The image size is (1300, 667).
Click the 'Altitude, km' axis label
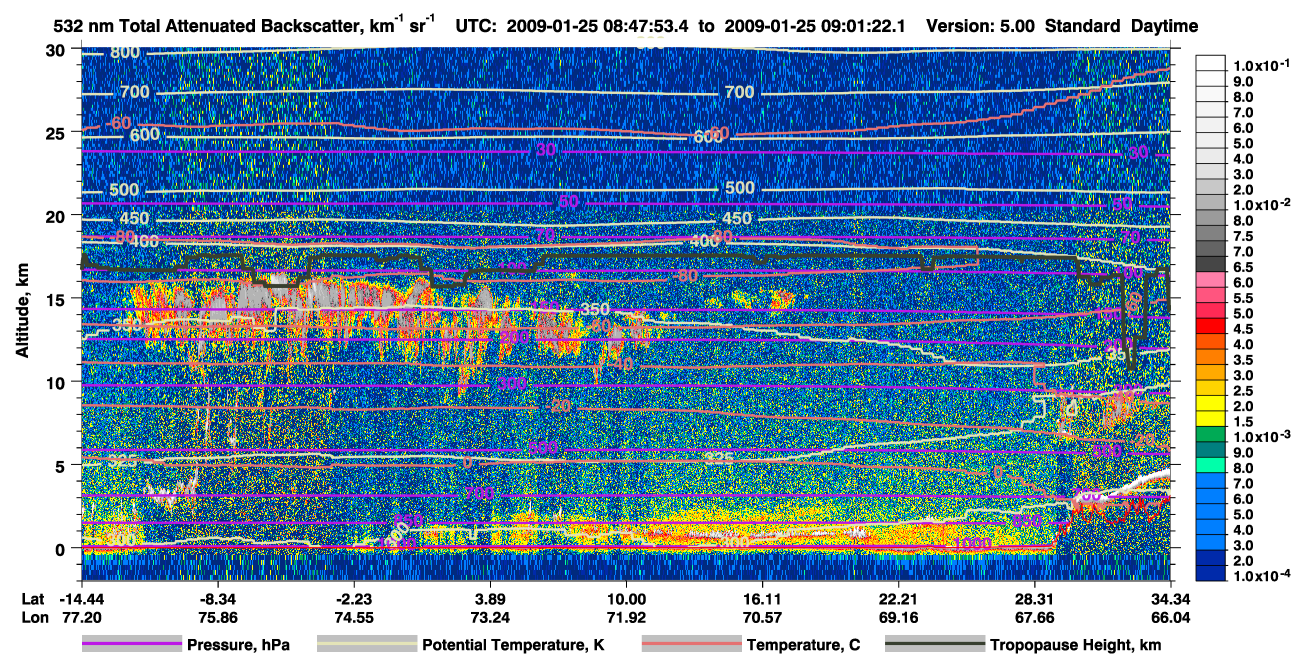23,312
